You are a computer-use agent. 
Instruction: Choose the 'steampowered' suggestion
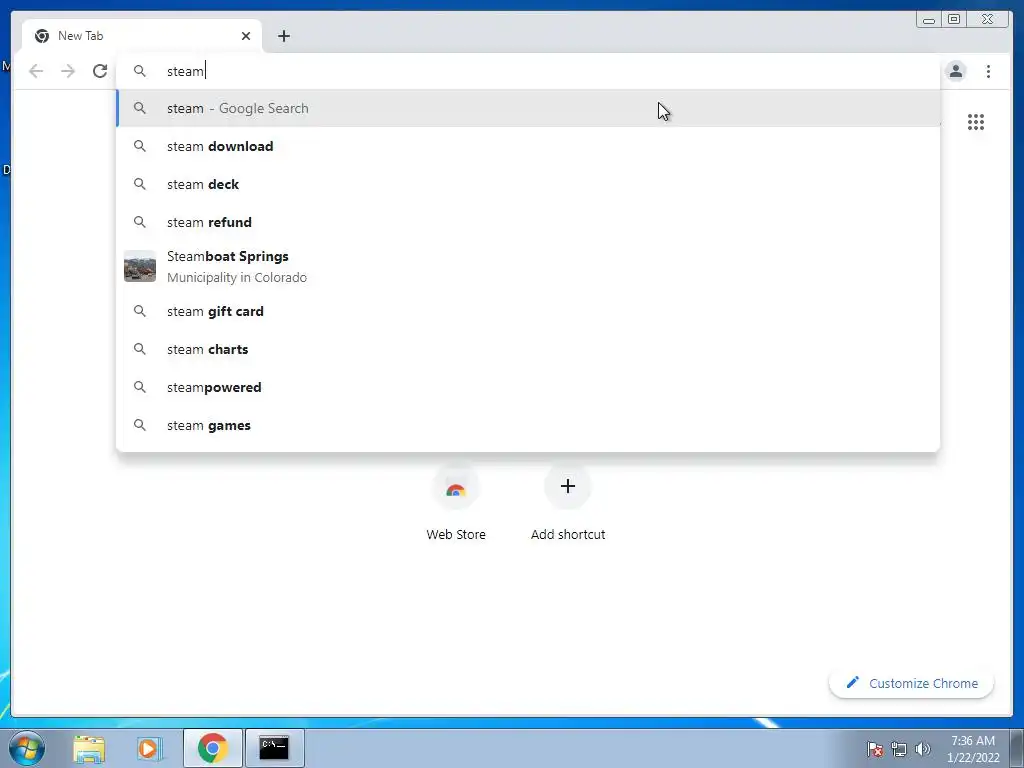[528, 387]
